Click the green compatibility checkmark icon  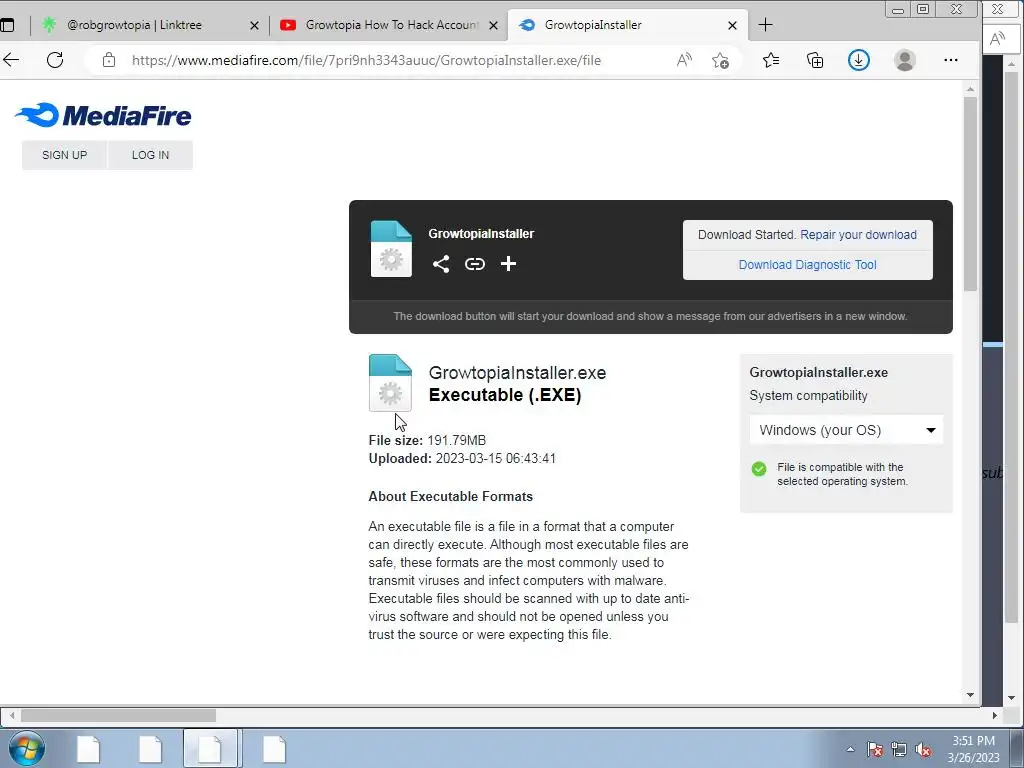759,469
